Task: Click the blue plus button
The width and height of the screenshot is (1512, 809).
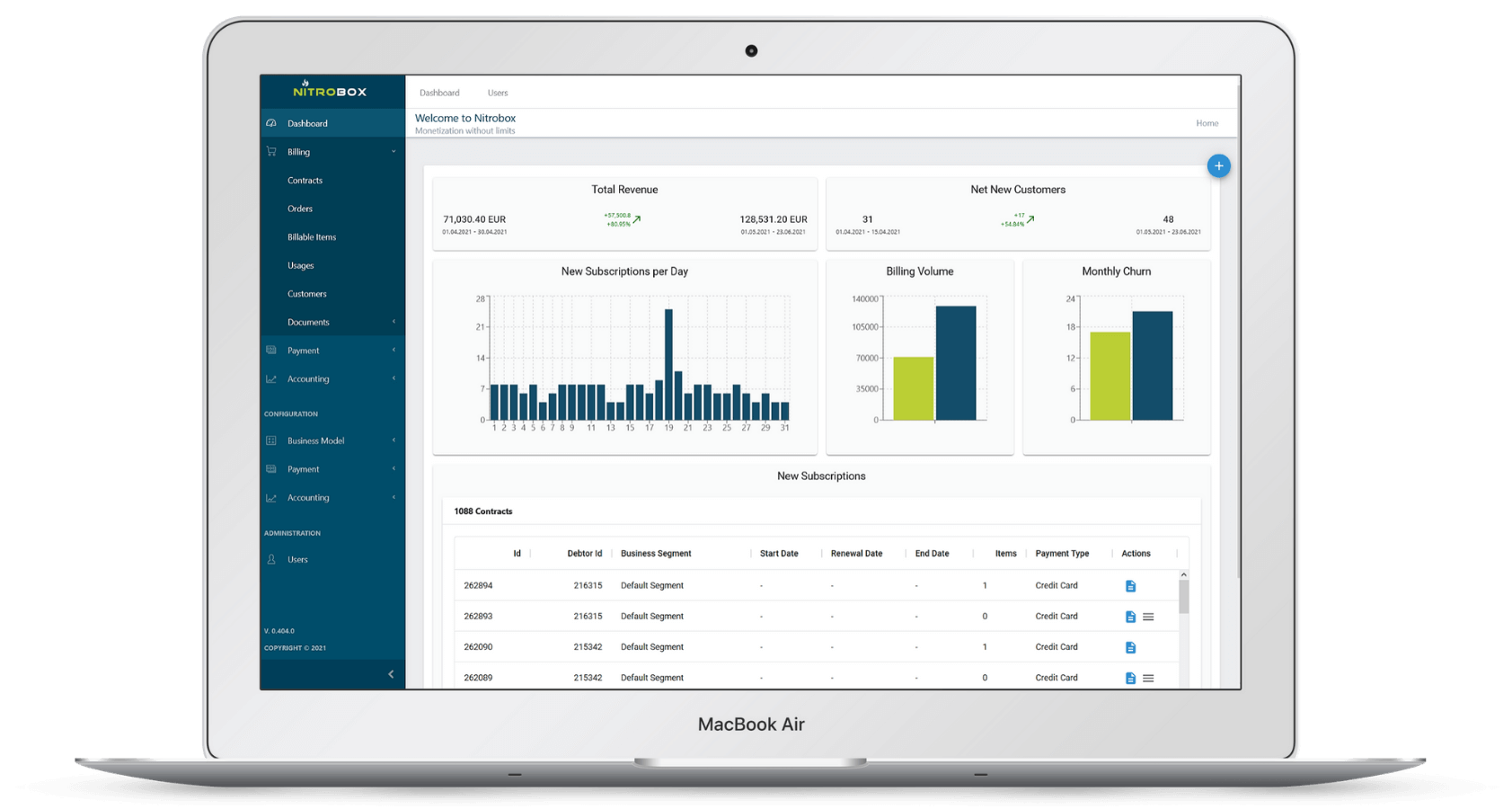Action: 1218,166
